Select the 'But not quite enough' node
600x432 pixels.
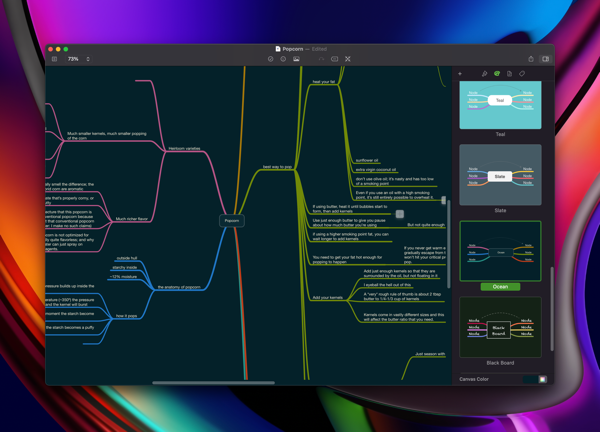tap(426, 225)
